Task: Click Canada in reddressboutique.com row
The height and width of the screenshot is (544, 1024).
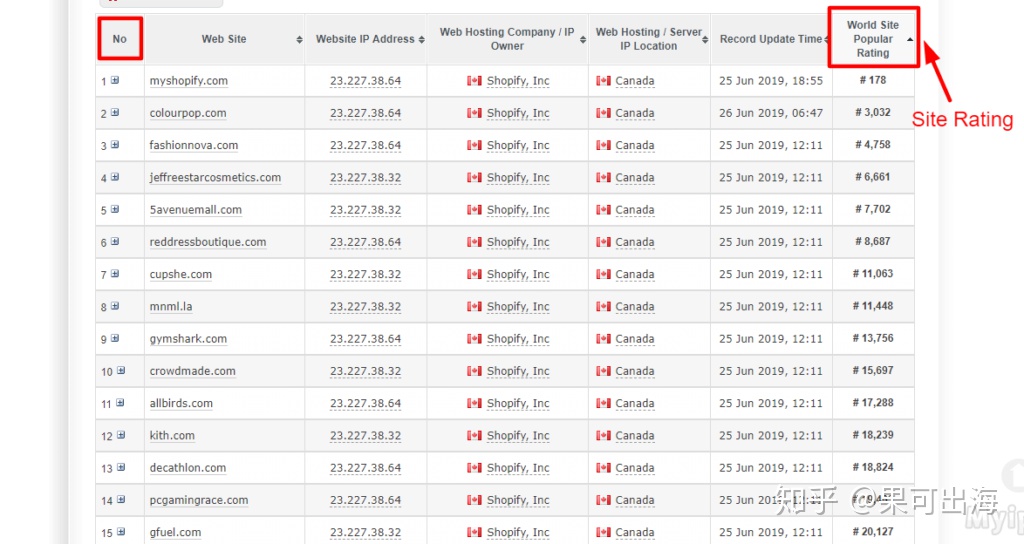Action: 635,242
